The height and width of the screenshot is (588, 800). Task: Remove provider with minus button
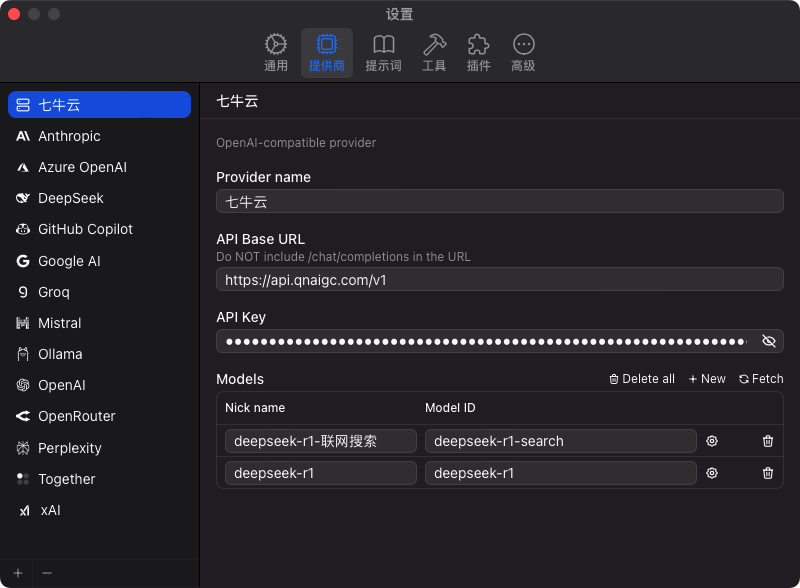(x=47, y=573)
